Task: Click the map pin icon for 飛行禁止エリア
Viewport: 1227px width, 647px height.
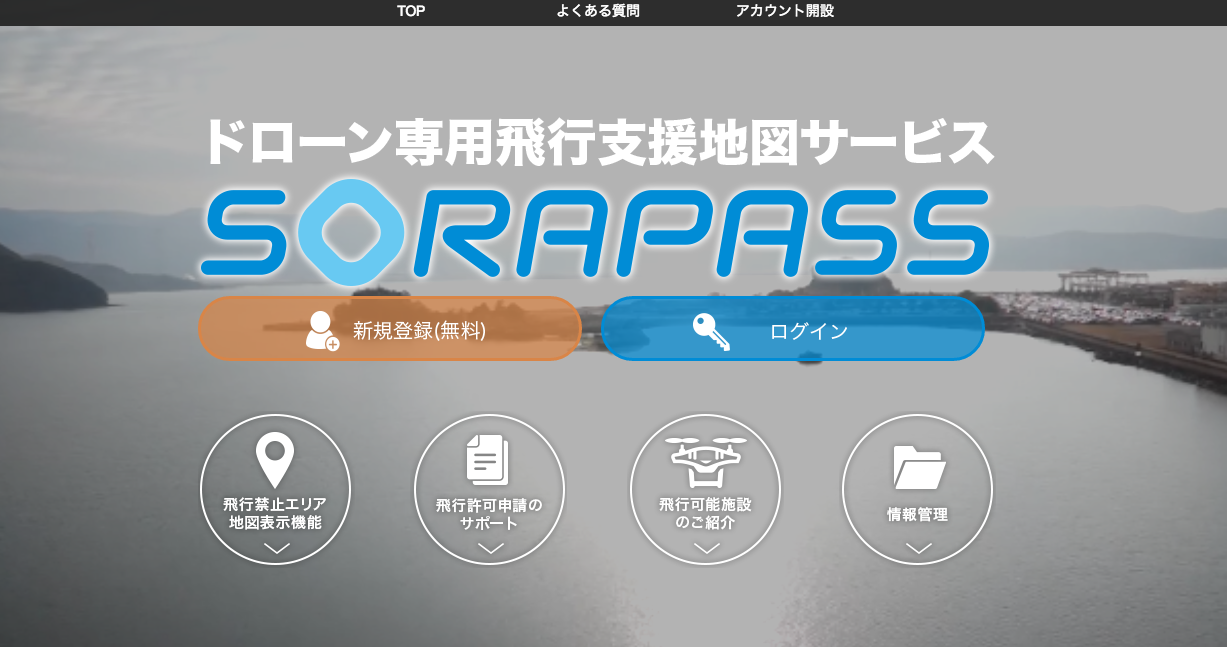Action: click(275, 461)
